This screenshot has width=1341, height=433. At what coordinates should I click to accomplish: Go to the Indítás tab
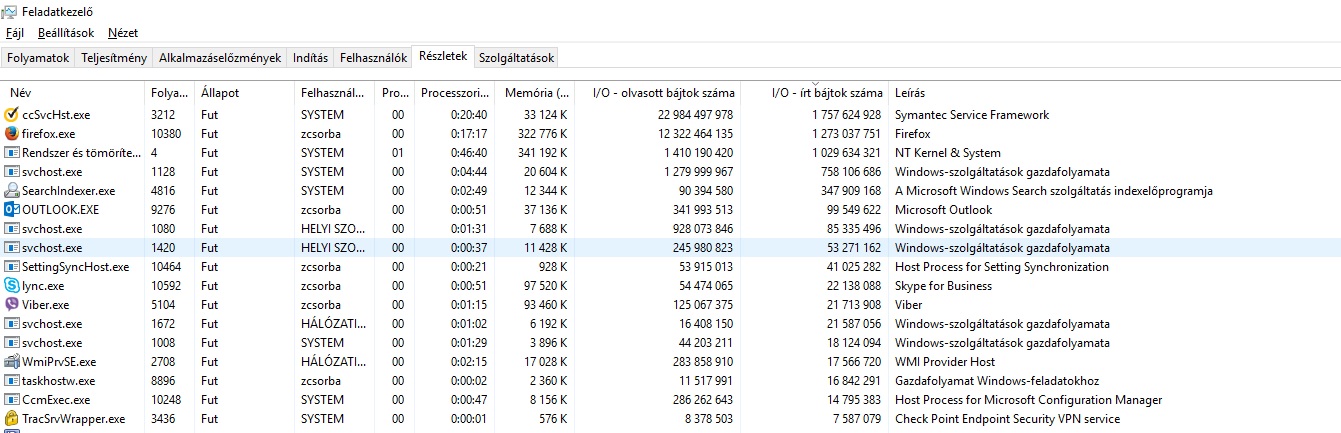coord(310,58)
